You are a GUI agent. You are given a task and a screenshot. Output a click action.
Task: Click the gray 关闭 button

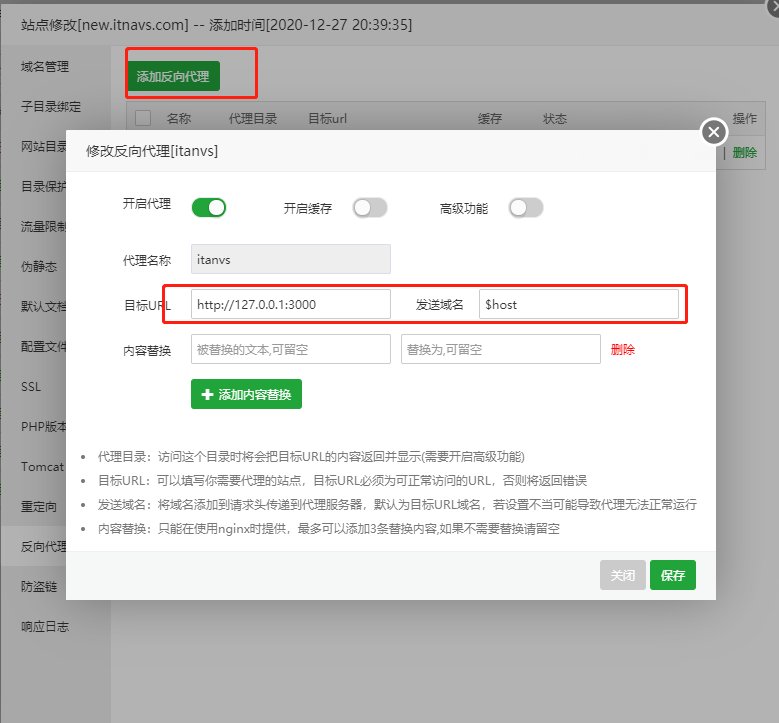pos(623,575)
